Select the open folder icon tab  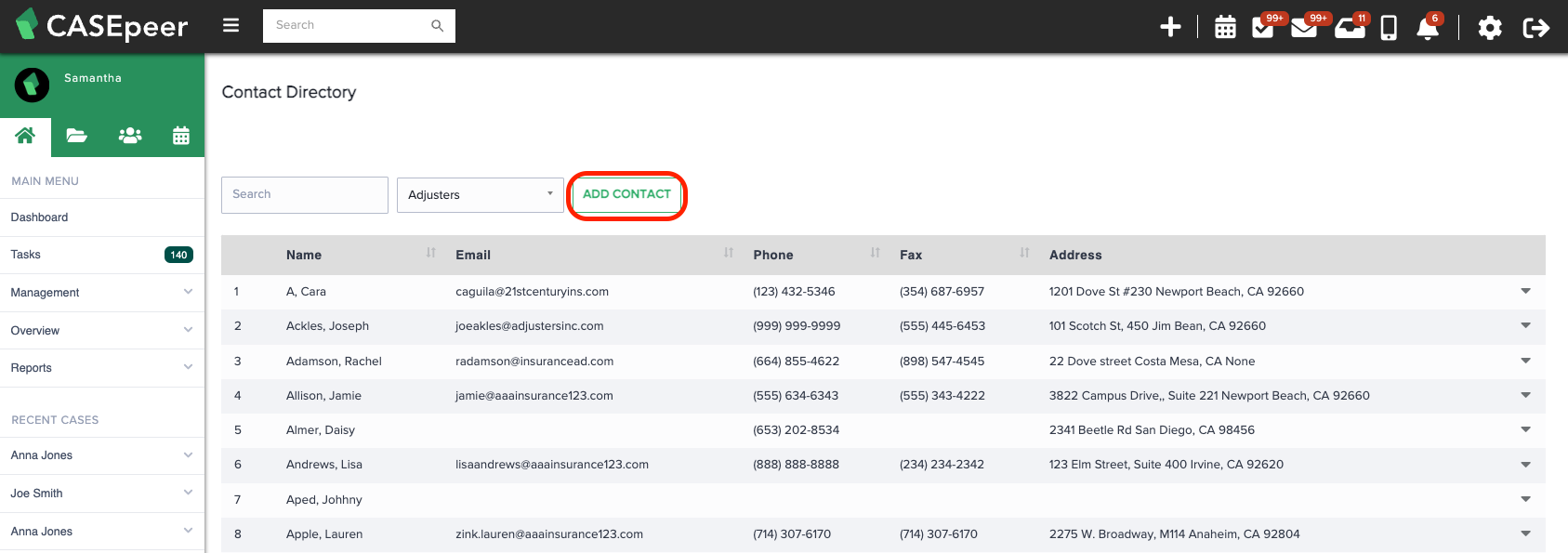coord(77,136)
